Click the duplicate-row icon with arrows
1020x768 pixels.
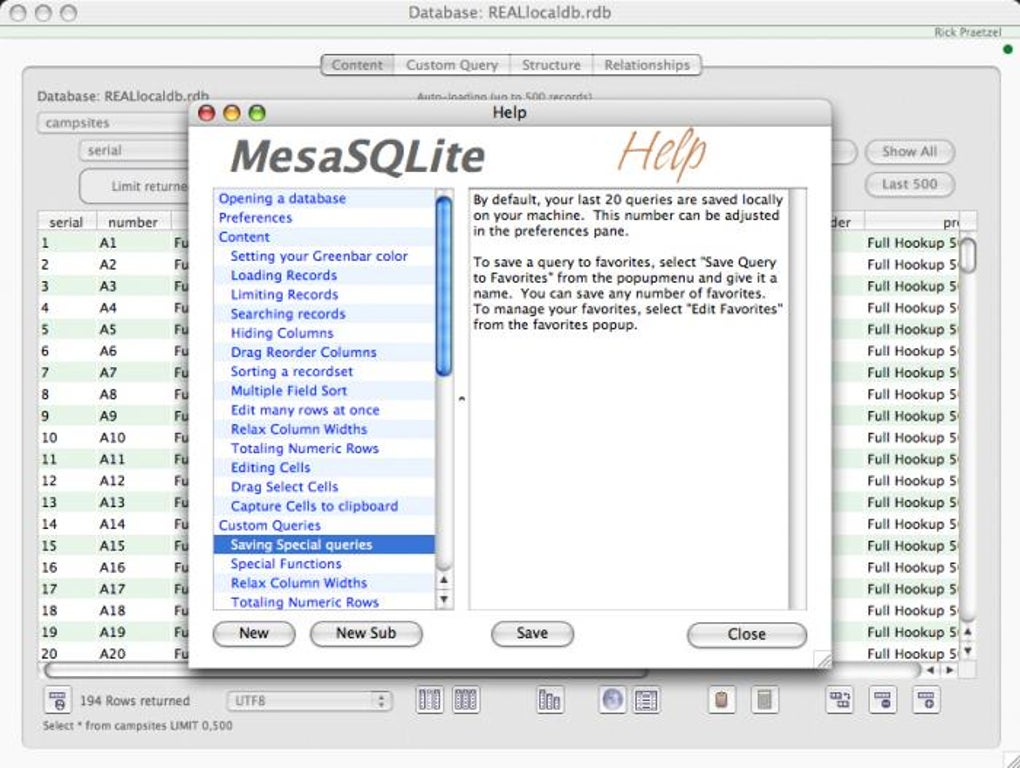(x=840, y=700)
